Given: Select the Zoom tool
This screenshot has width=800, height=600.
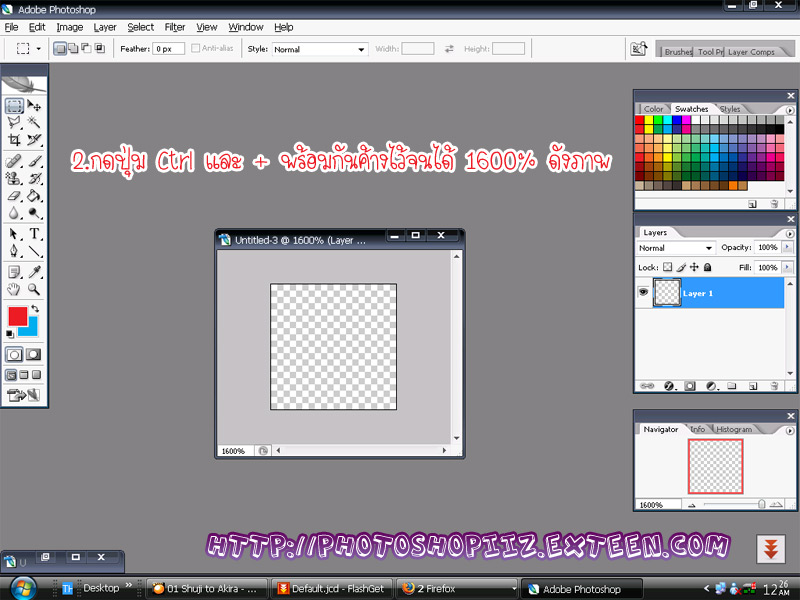Looking at the screenshot, I should [x=34, y=289].
